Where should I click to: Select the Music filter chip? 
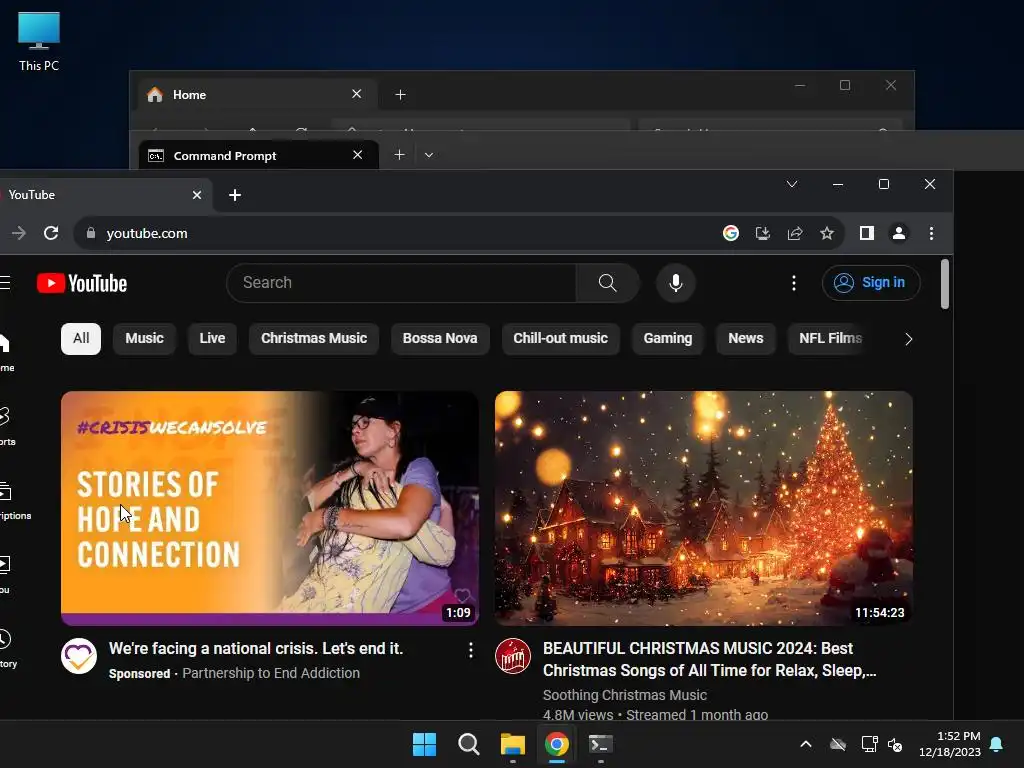(144, 338)
